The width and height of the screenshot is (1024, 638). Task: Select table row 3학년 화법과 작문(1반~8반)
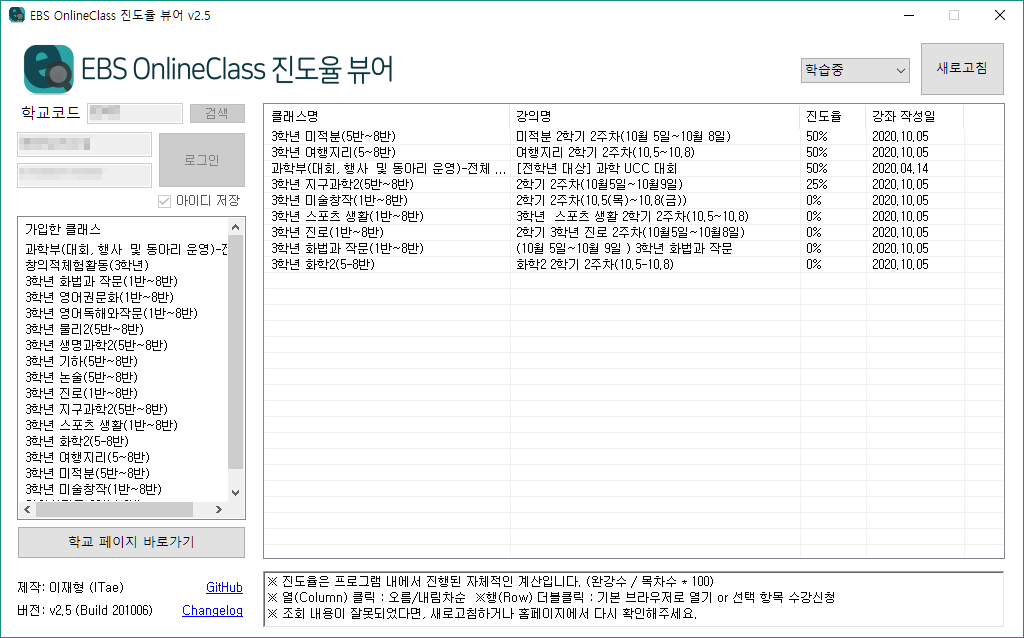[x=633, y=248]
